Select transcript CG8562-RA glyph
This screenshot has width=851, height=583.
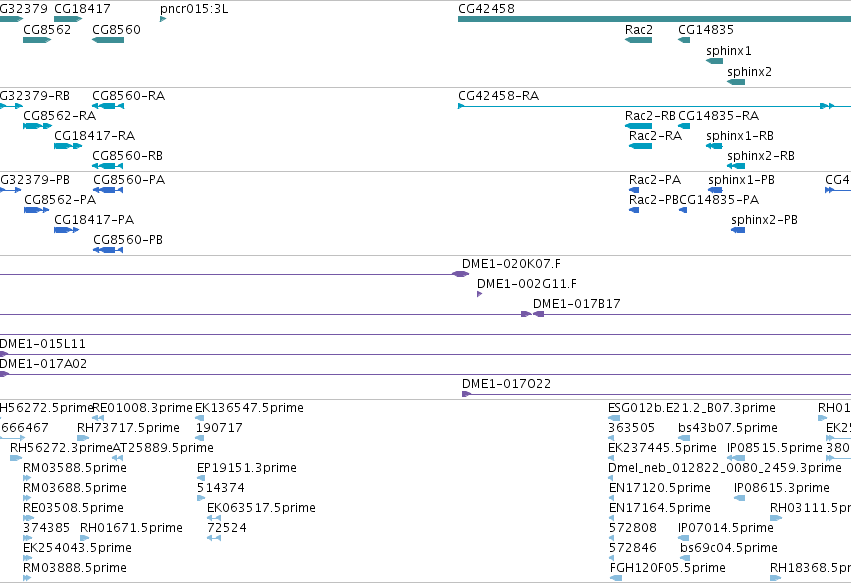click(x=37, y=126)
